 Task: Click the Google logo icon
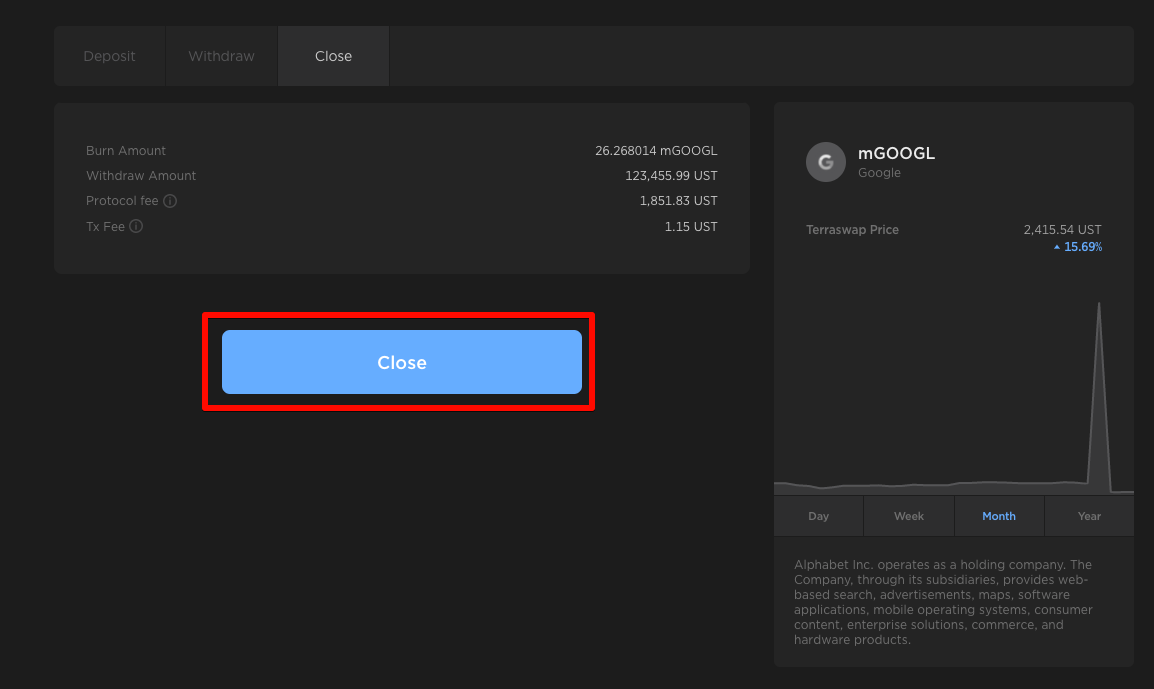(825, 162)
